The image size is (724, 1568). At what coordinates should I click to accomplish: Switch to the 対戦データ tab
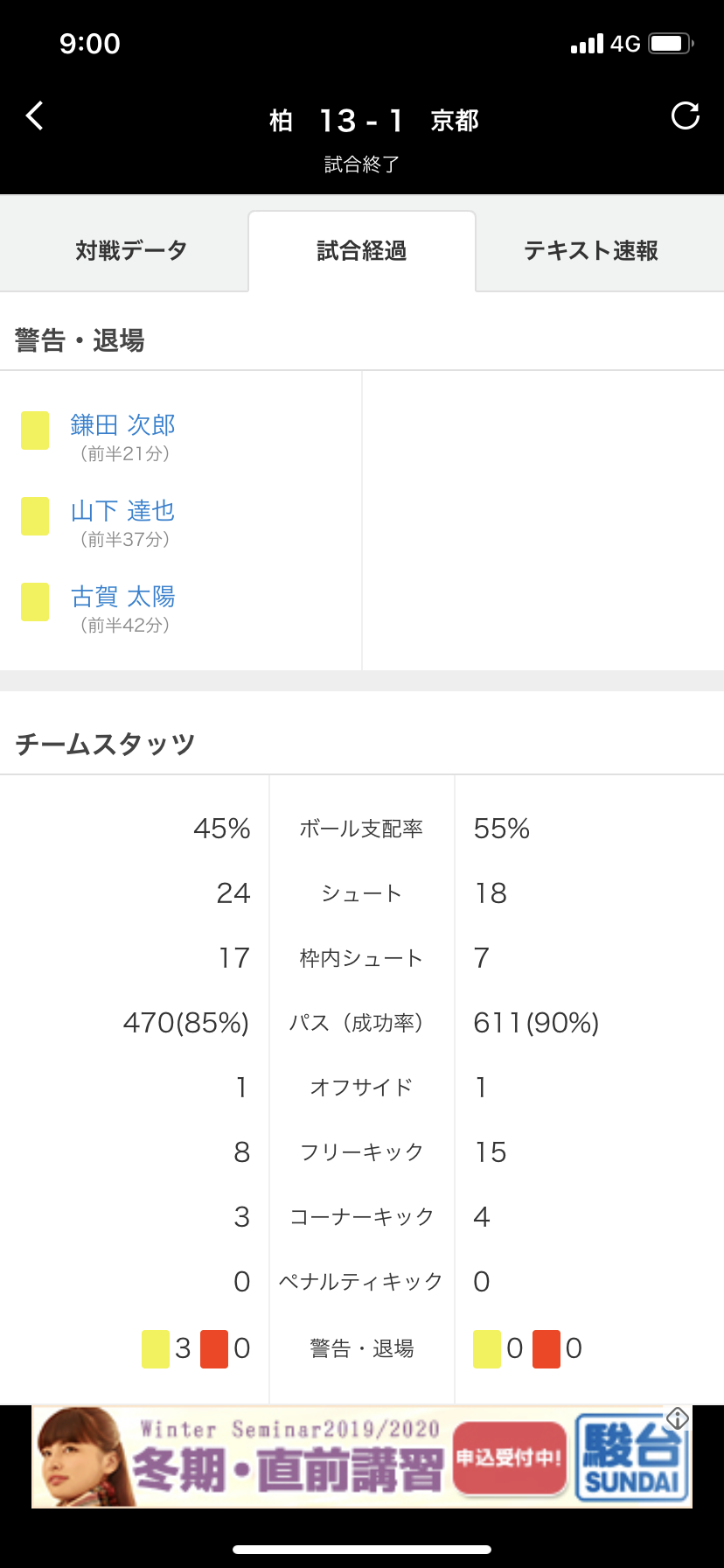[131, 251]
